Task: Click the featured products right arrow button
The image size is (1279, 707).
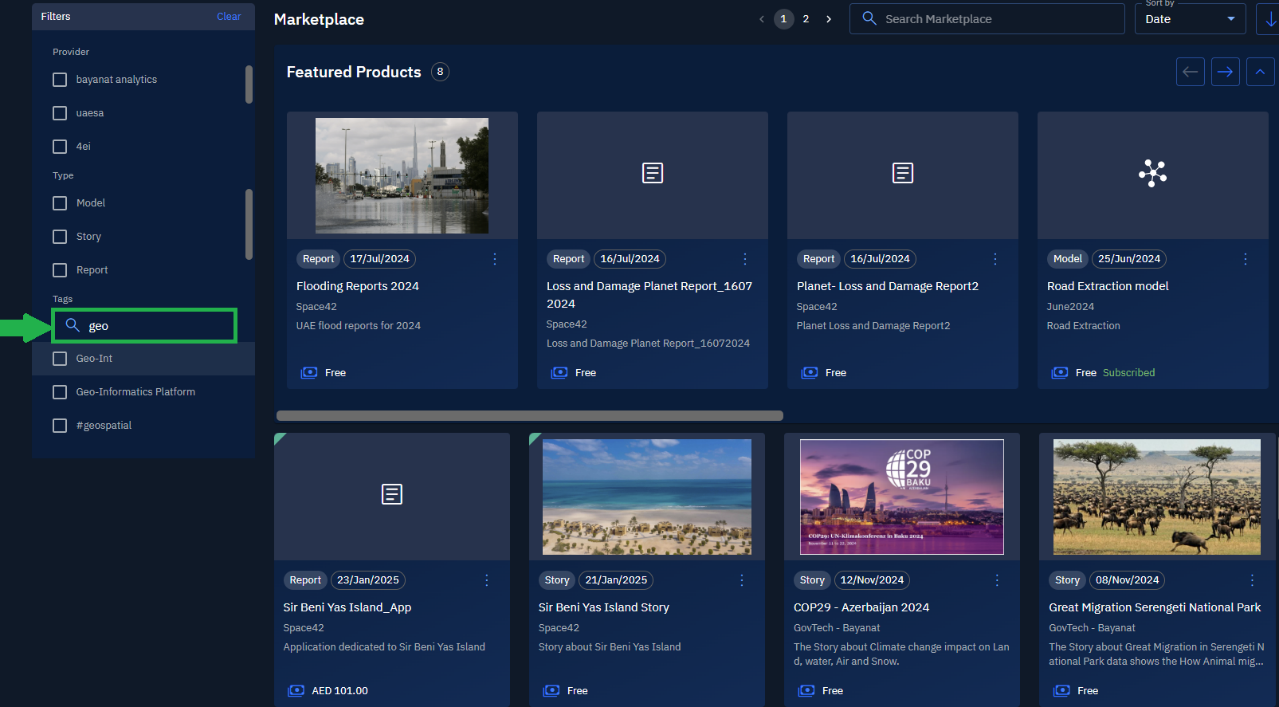Action: [1225, 71]
